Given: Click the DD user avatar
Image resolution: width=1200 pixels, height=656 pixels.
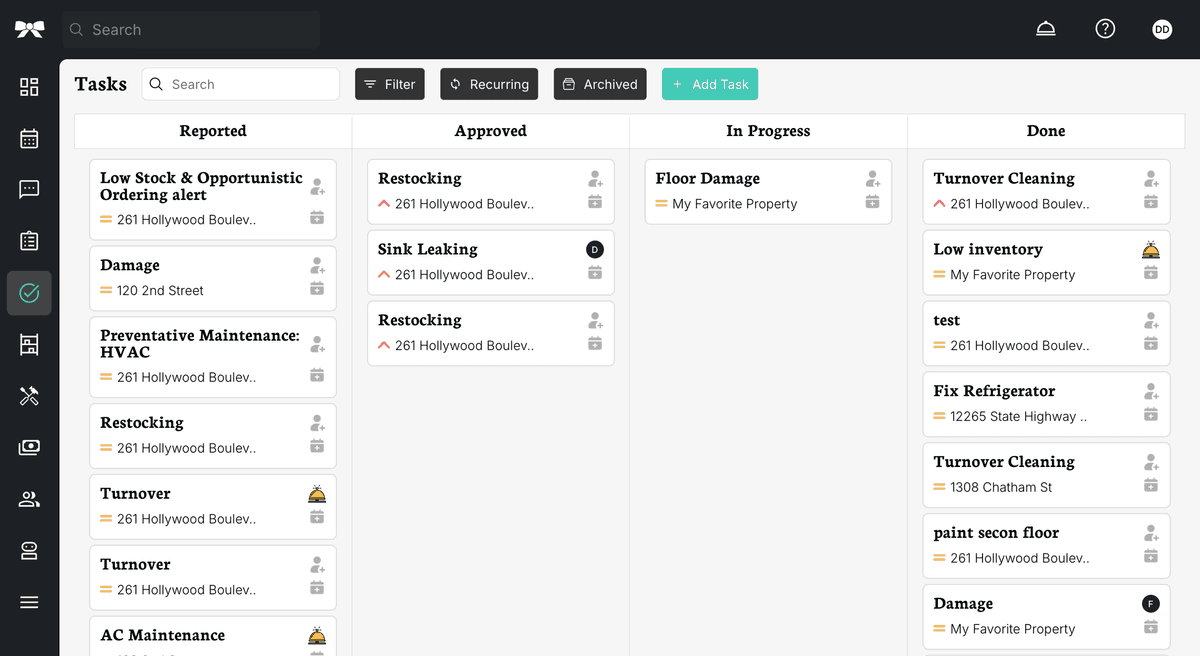Looking at the screenshot, I should tap(1162, 28).
